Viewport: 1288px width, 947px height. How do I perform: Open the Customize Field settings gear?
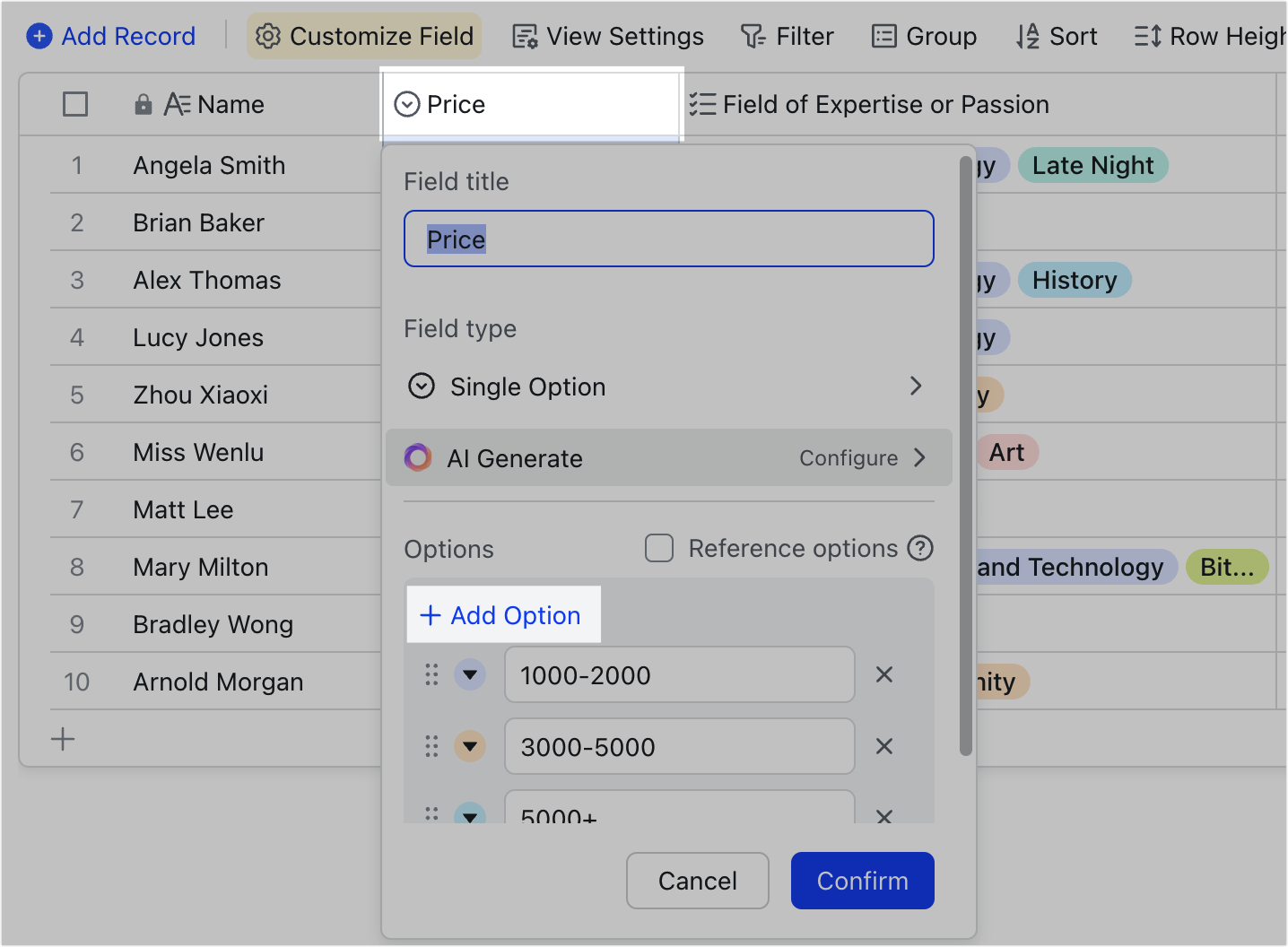tap(267, 36)
